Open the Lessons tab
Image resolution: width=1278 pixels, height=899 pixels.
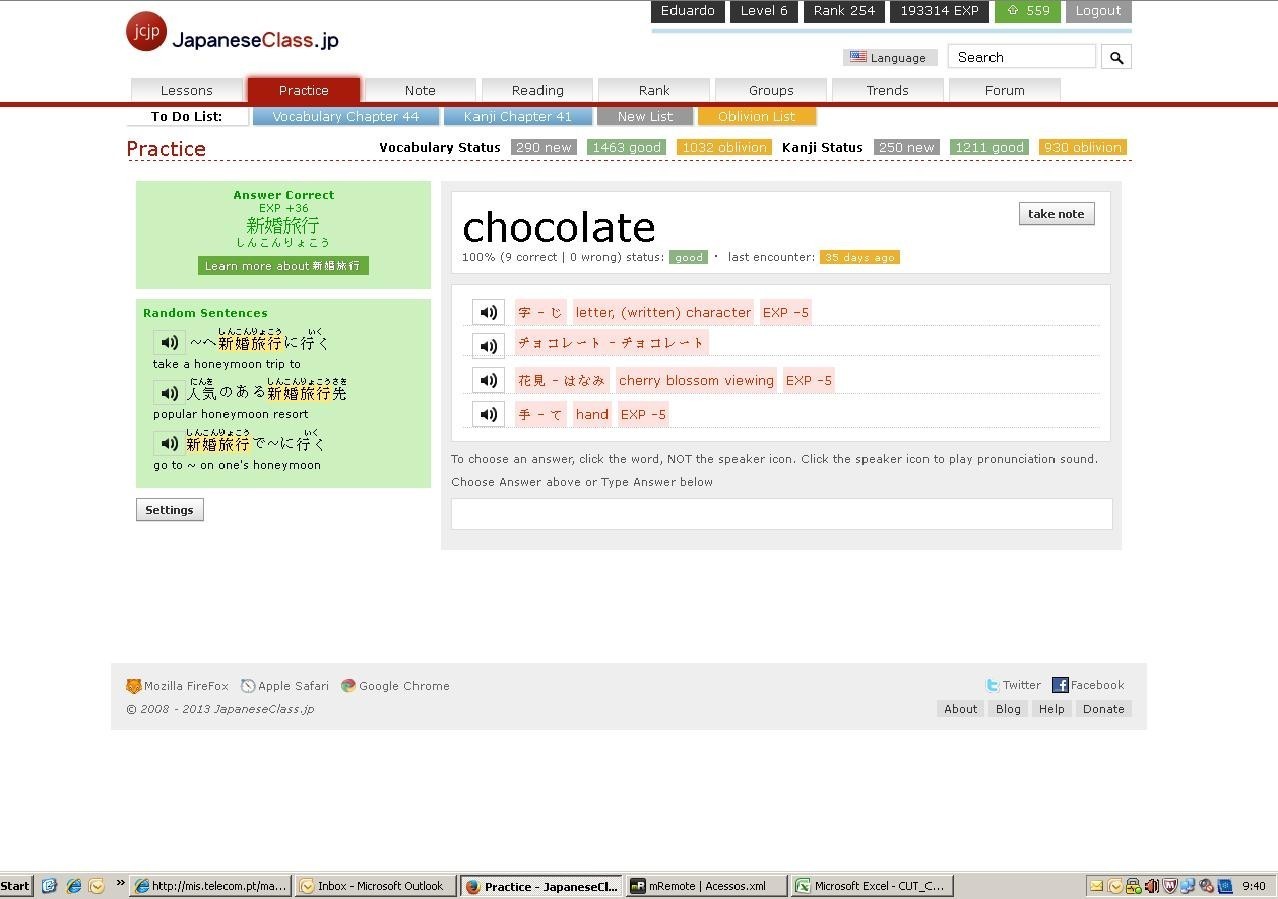pos(187,90)
